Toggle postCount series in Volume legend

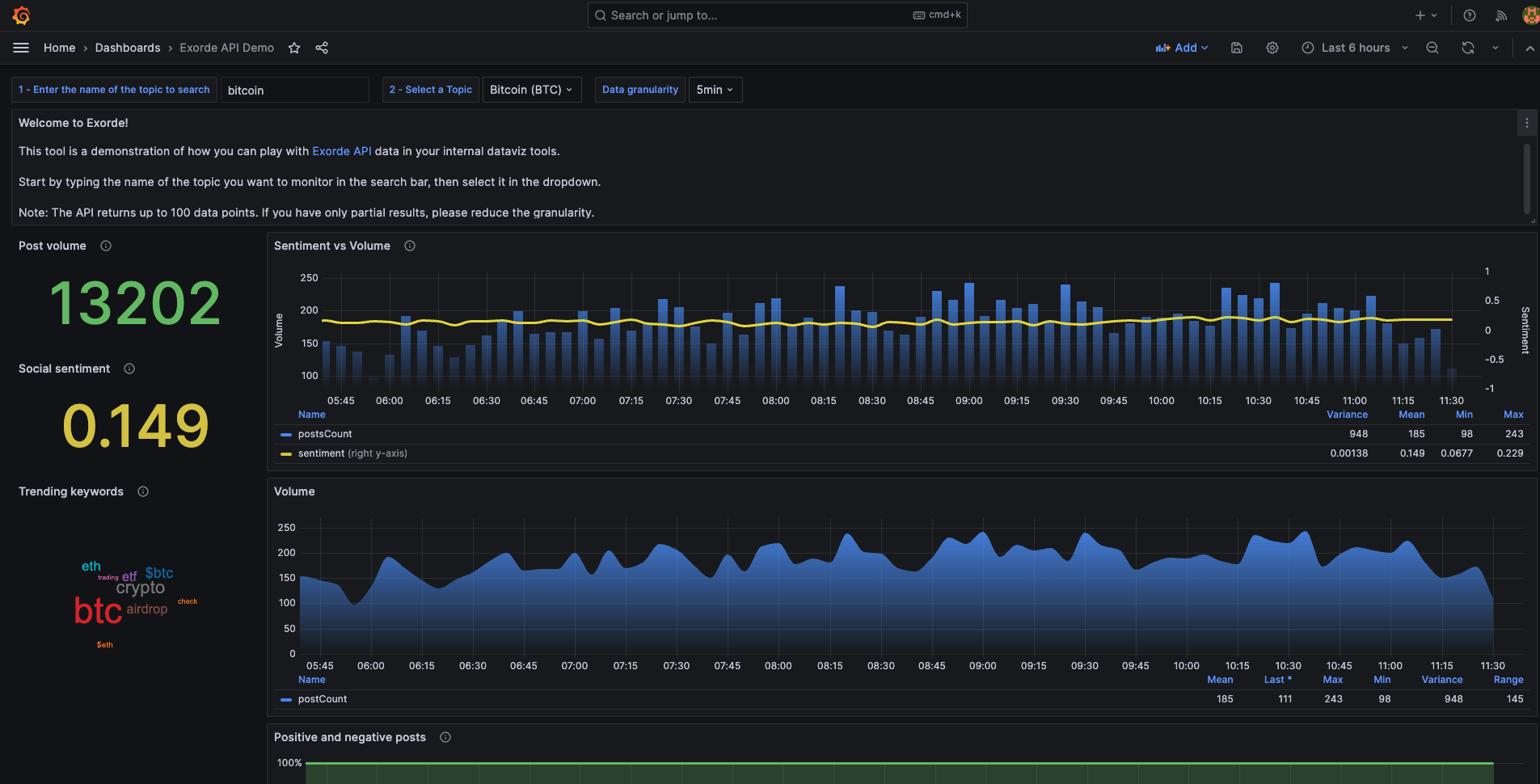[322, 699]
